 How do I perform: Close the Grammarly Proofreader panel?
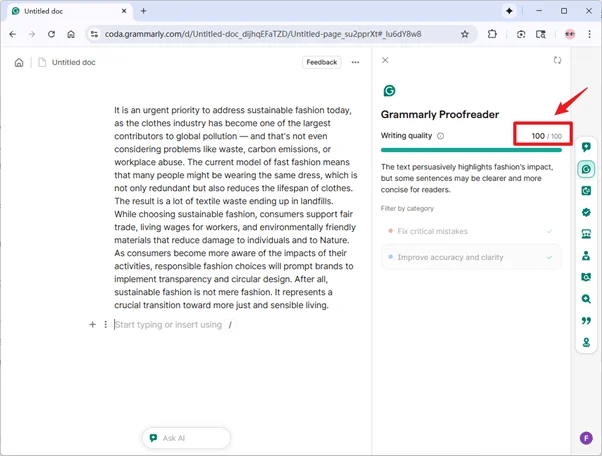(386, 61)
